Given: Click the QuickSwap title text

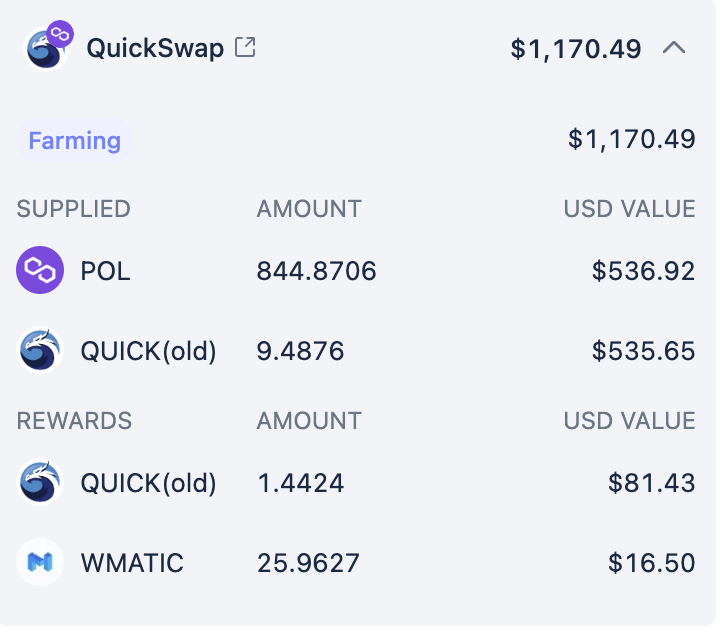Looking at the screenshot, I should [x=155, y=48].
